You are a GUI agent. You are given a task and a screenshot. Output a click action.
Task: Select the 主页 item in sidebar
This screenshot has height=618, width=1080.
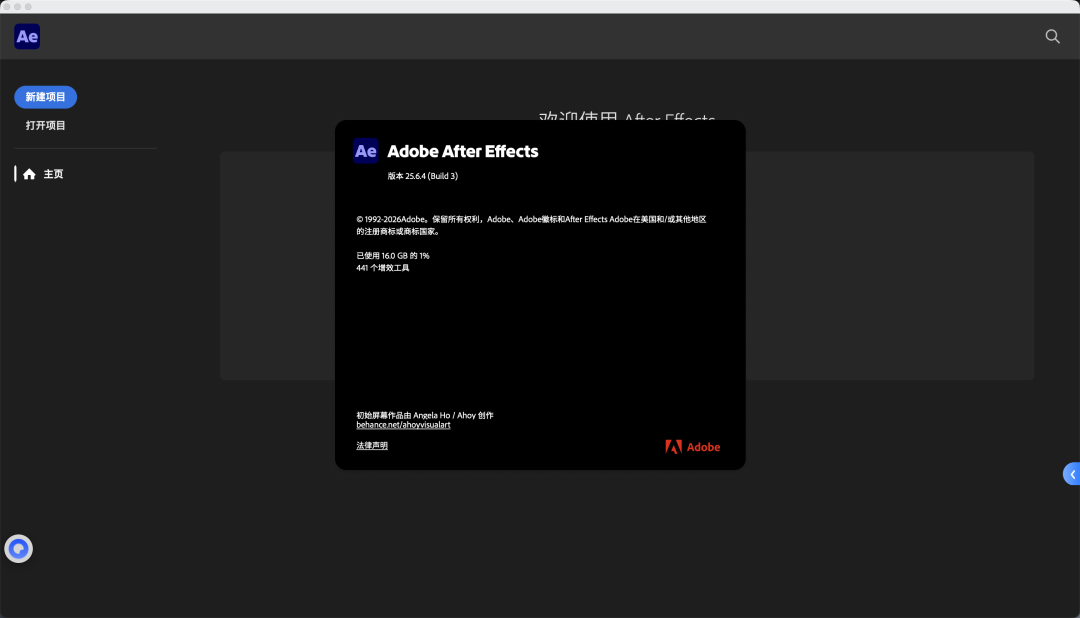pos(53,174)
